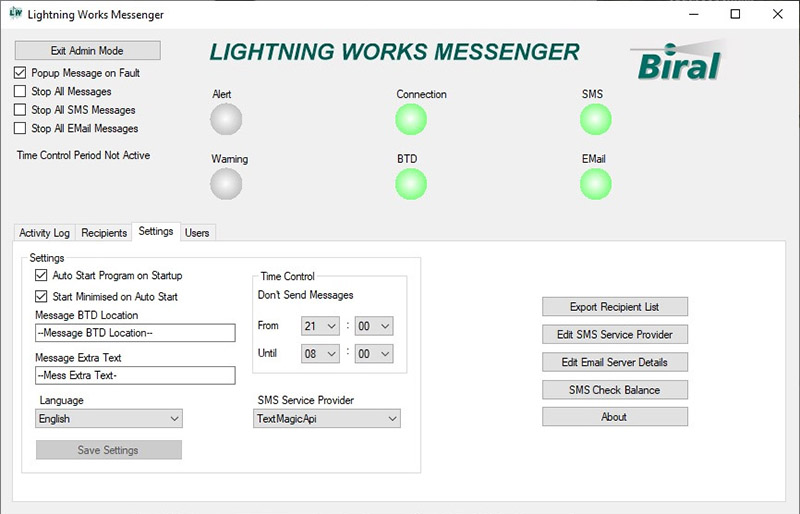
Task: Switch to the Activity Log tab
Action: (x=45, y=233)
